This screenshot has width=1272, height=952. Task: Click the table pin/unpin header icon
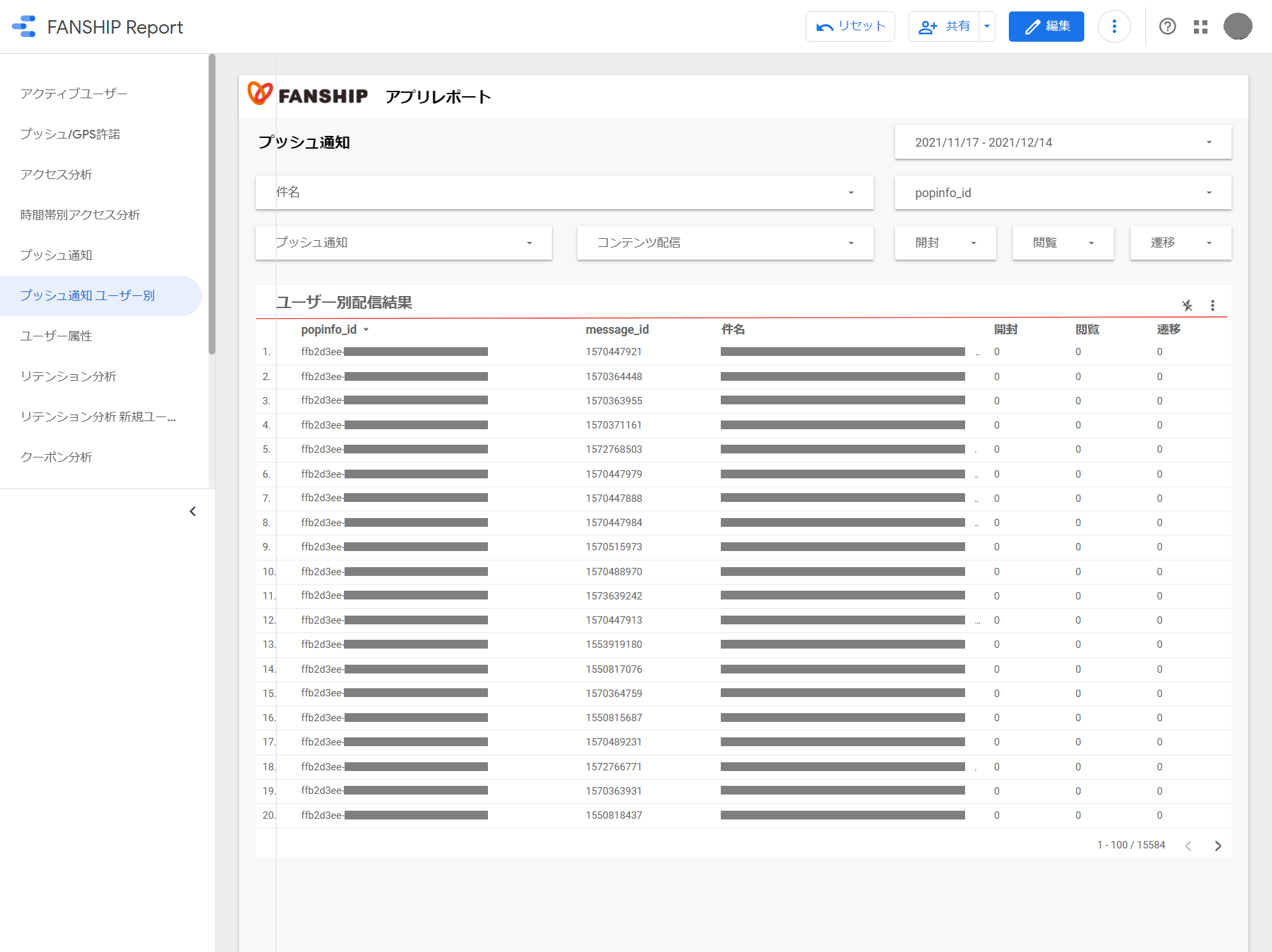click(1187, 305)
